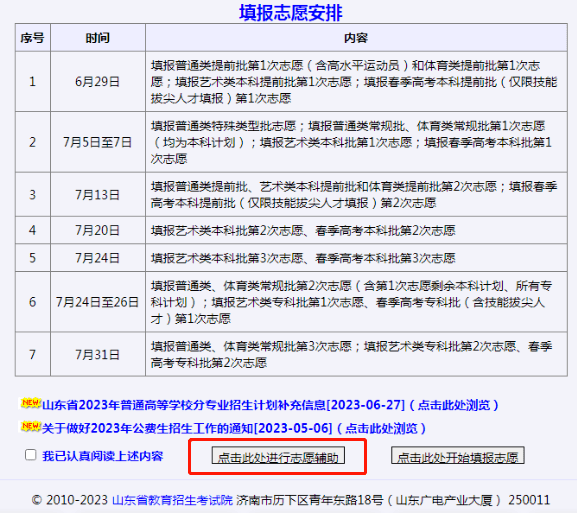Click the 序号 column header

(33, 38)
